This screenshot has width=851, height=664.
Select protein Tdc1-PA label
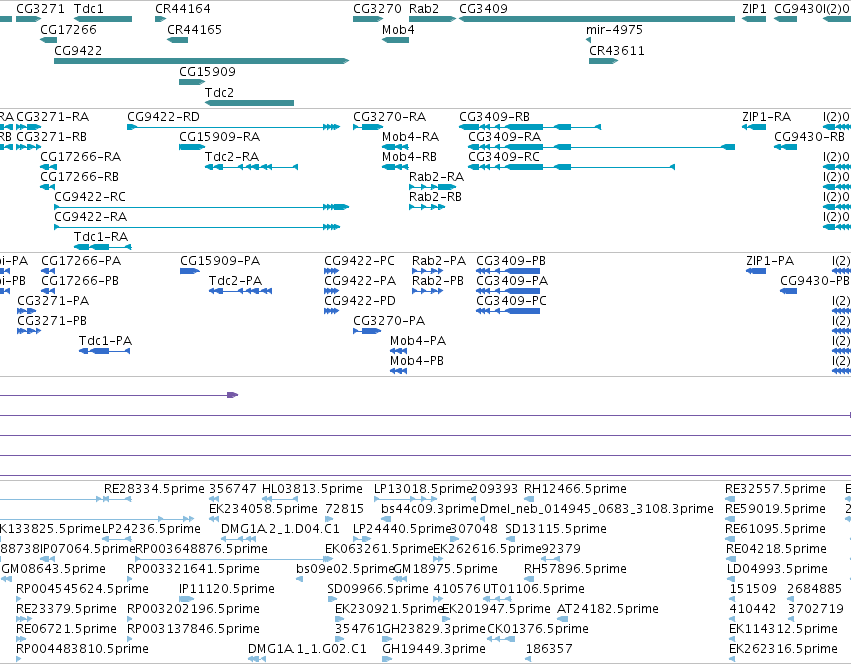pos(105,340)
